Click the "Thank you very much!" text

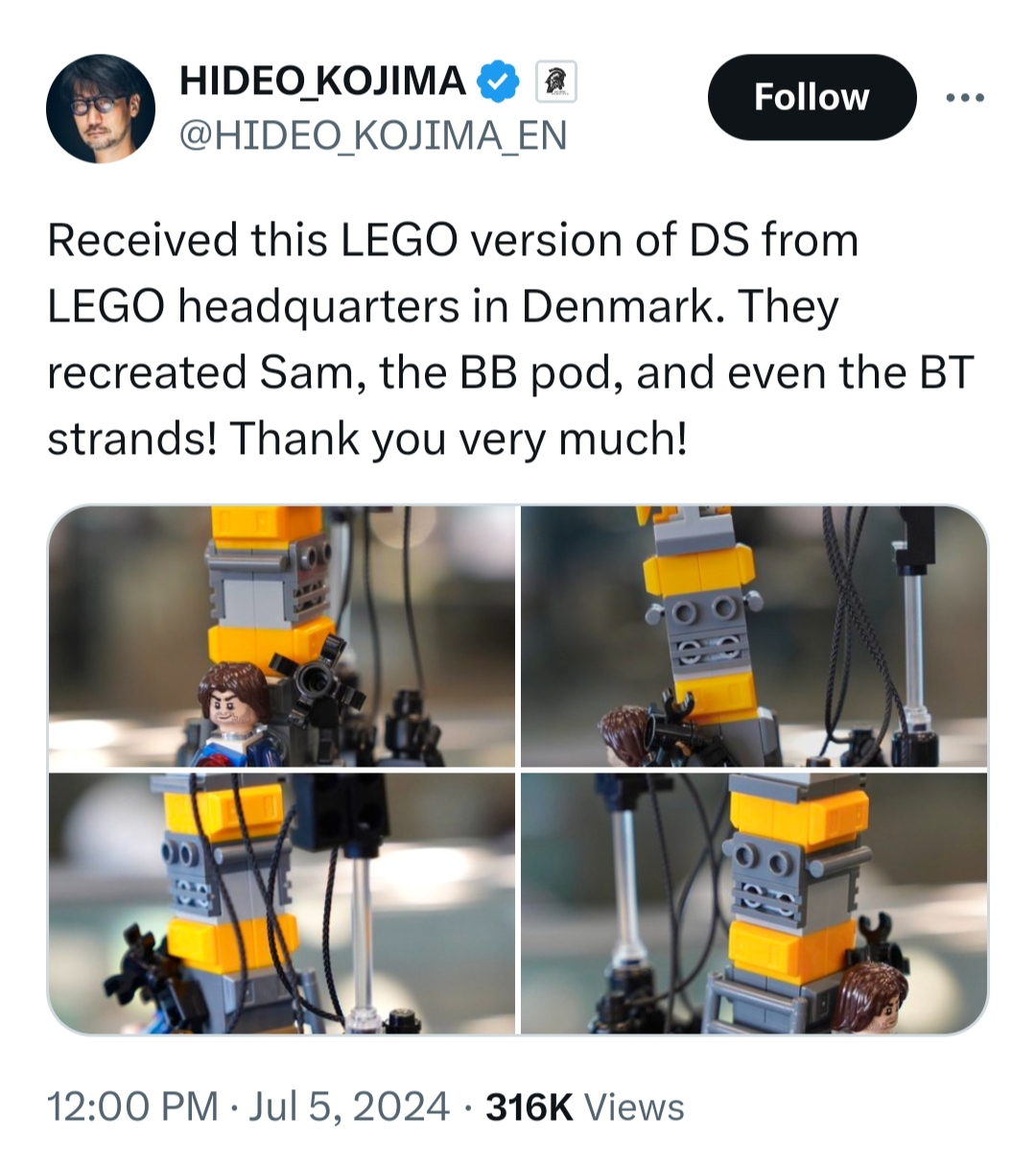coord(459,439)
